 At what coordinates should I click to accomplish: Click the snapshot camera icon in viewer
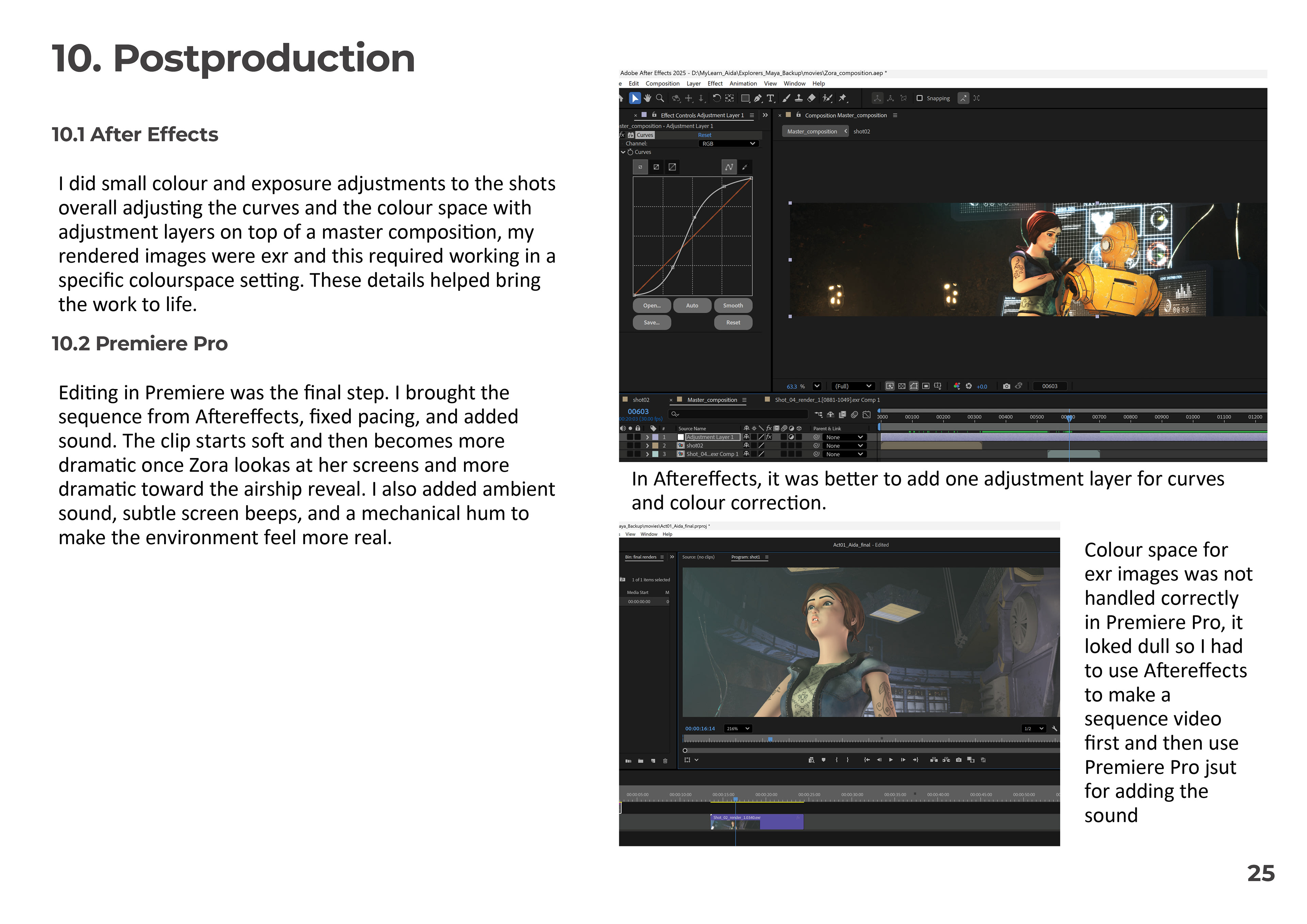click(1006, 386)
